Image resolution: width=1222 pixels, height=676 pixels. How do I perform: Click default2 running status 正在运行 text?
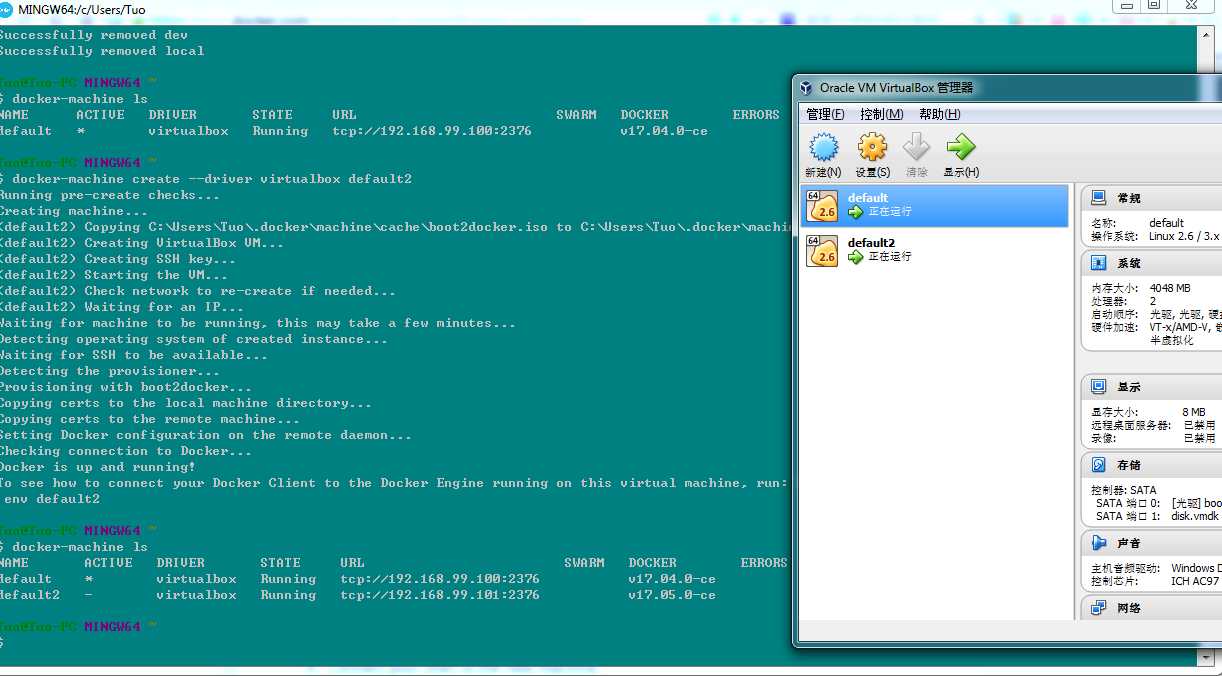click(x=890, y=257)
